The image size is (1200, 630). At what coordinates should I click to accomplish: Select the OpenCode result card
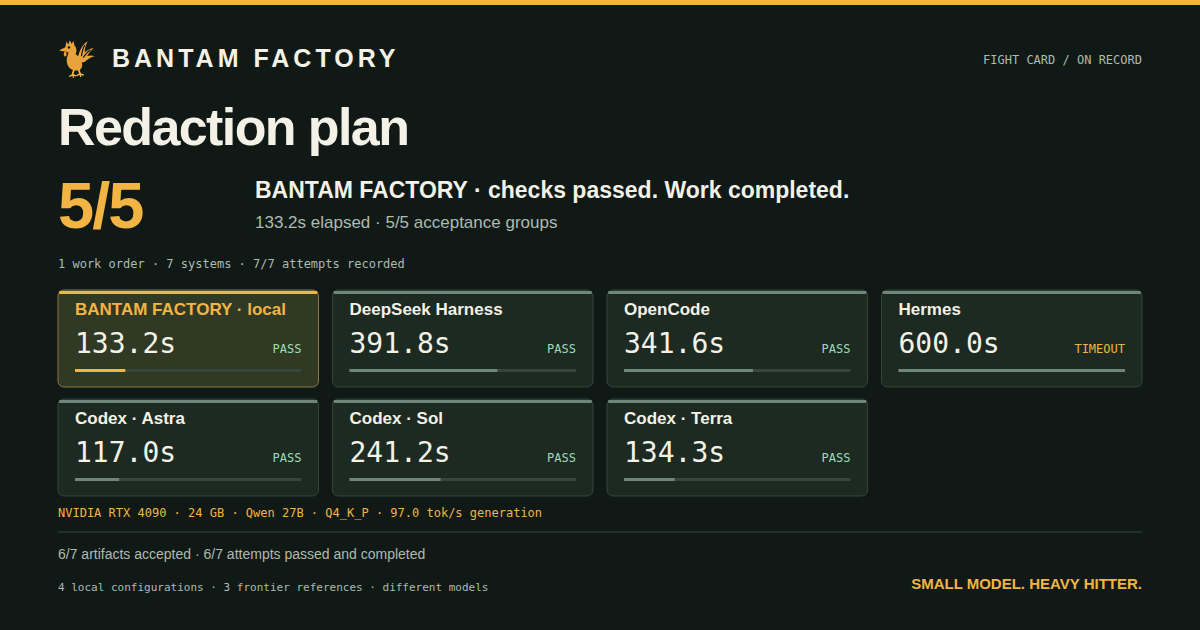coord(737,339)
